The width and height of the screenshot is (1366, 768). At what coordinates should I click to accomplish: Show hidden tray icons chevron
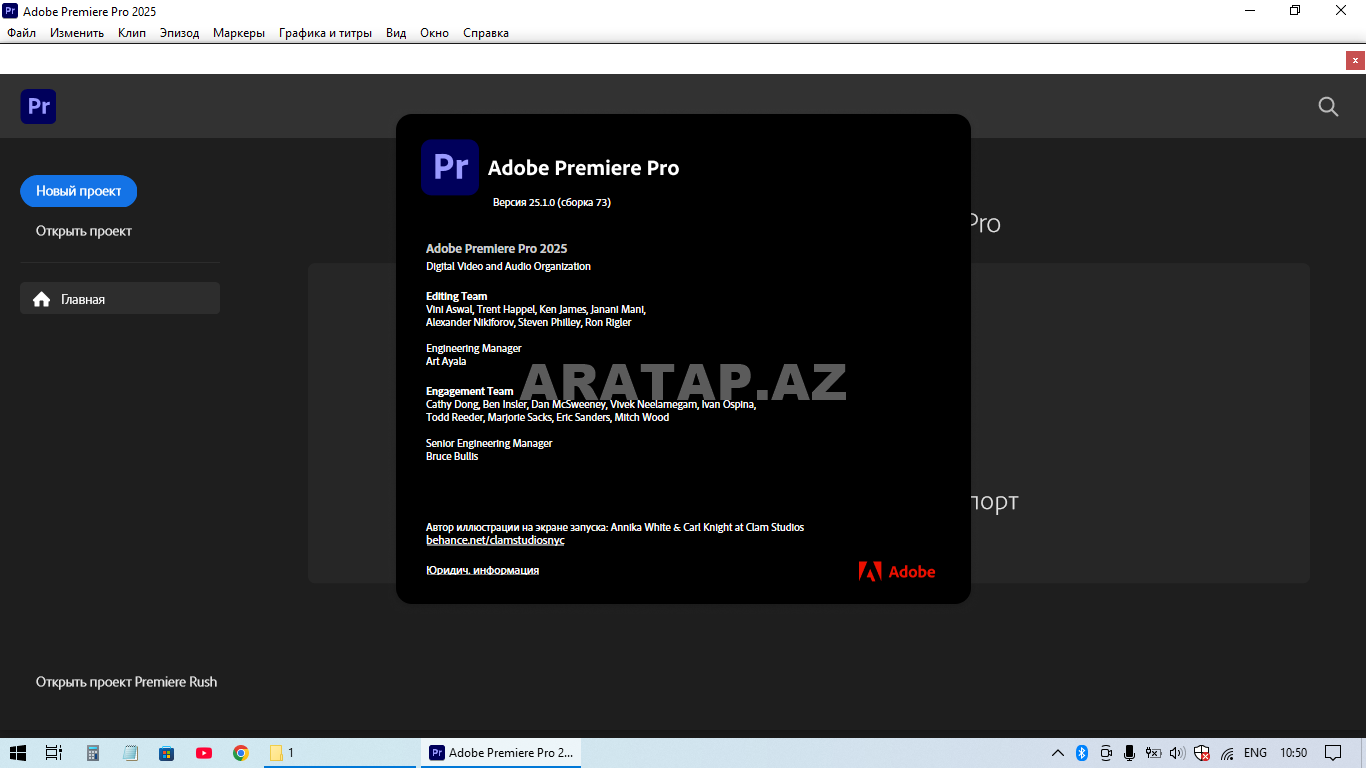coord(1058,753)
